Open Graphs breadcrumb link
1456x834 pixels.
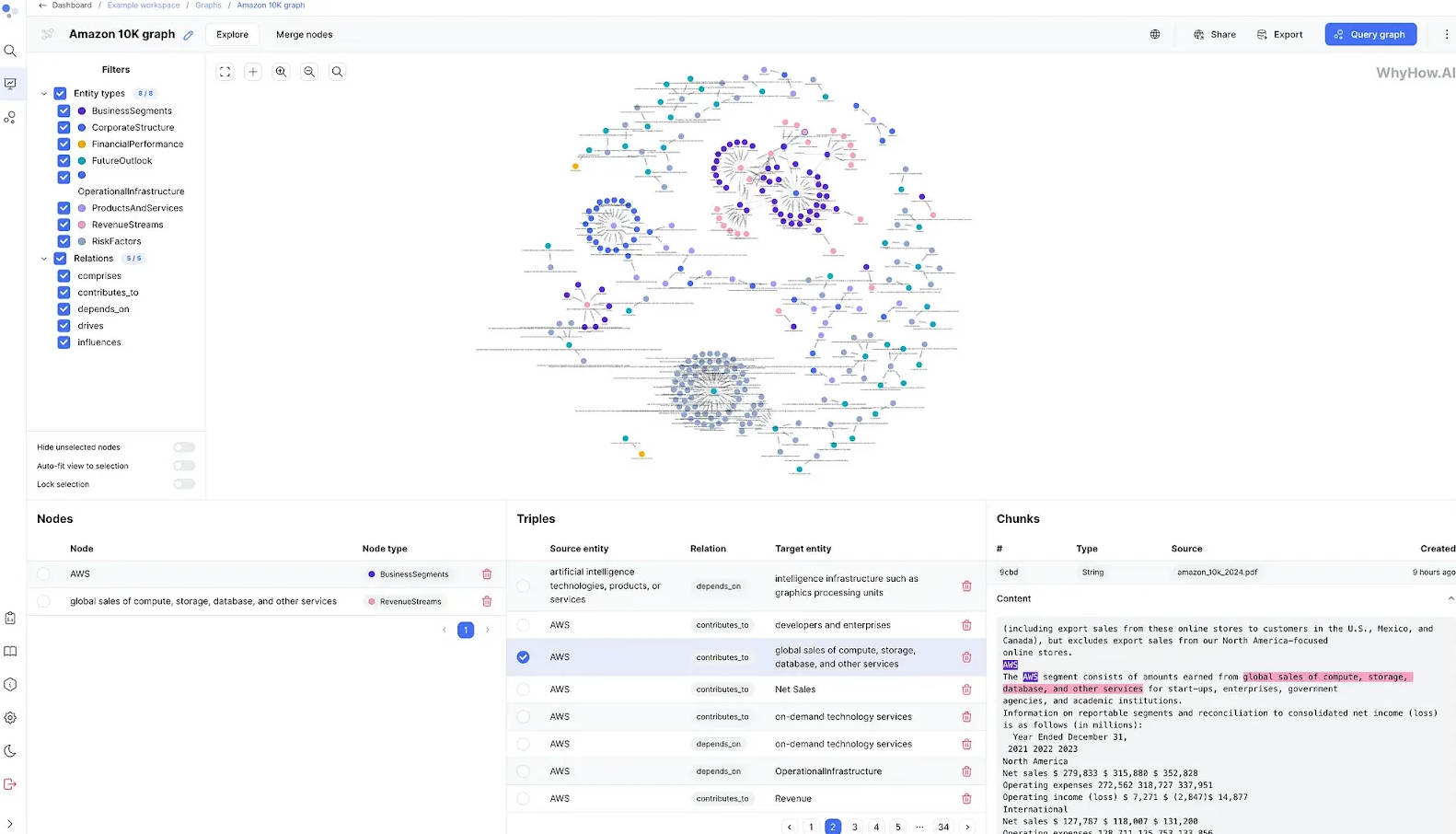(208, 6)
